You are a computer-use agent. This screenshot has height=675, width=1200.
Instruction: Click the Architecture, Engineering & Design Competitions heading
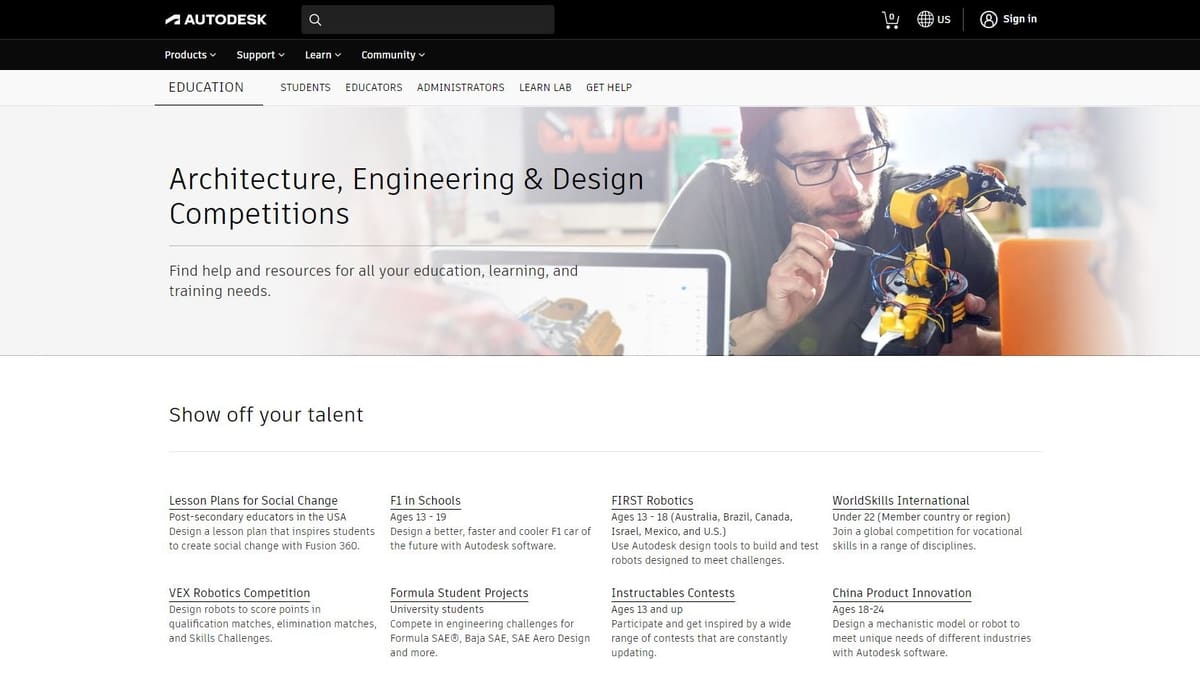click(x=407, y=196)
